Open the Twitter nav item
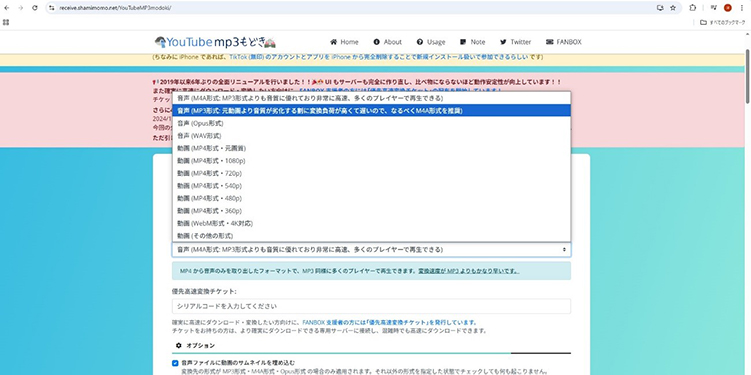Viewport: 751px width, 375px height. click(x=515, y=42)
